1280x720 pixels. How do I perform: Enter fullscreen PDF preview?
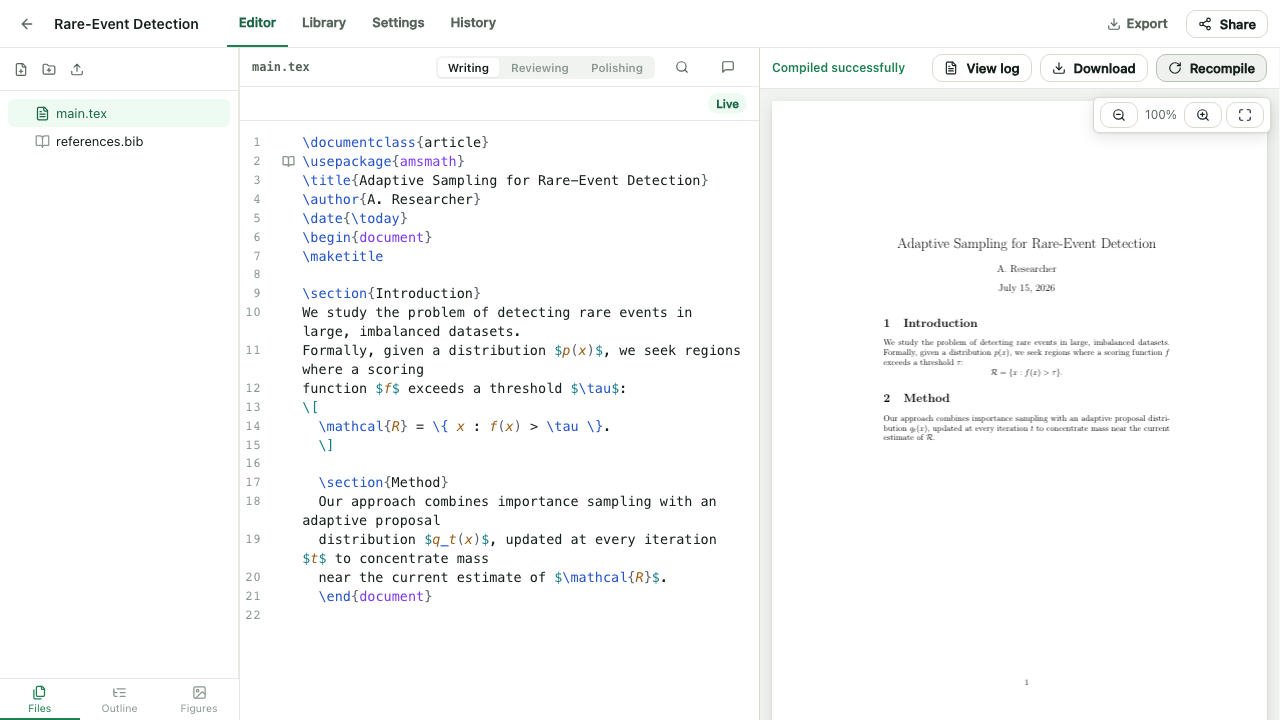coord(1245,115)
